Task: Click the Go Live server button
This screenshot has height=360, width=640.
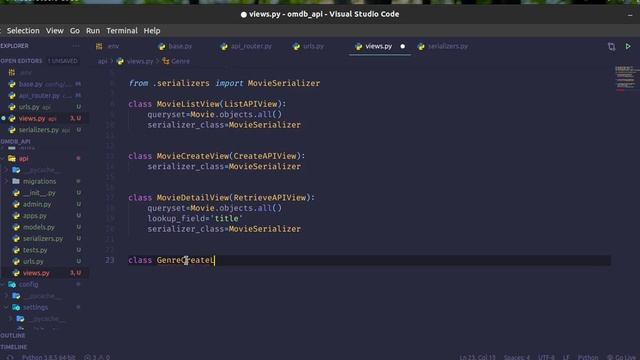Action: point(623,357)
